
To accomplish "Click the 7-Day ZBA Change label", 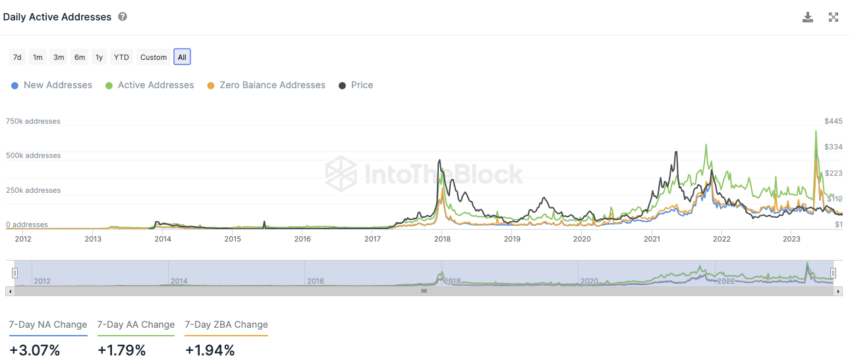I will (227, 325).
